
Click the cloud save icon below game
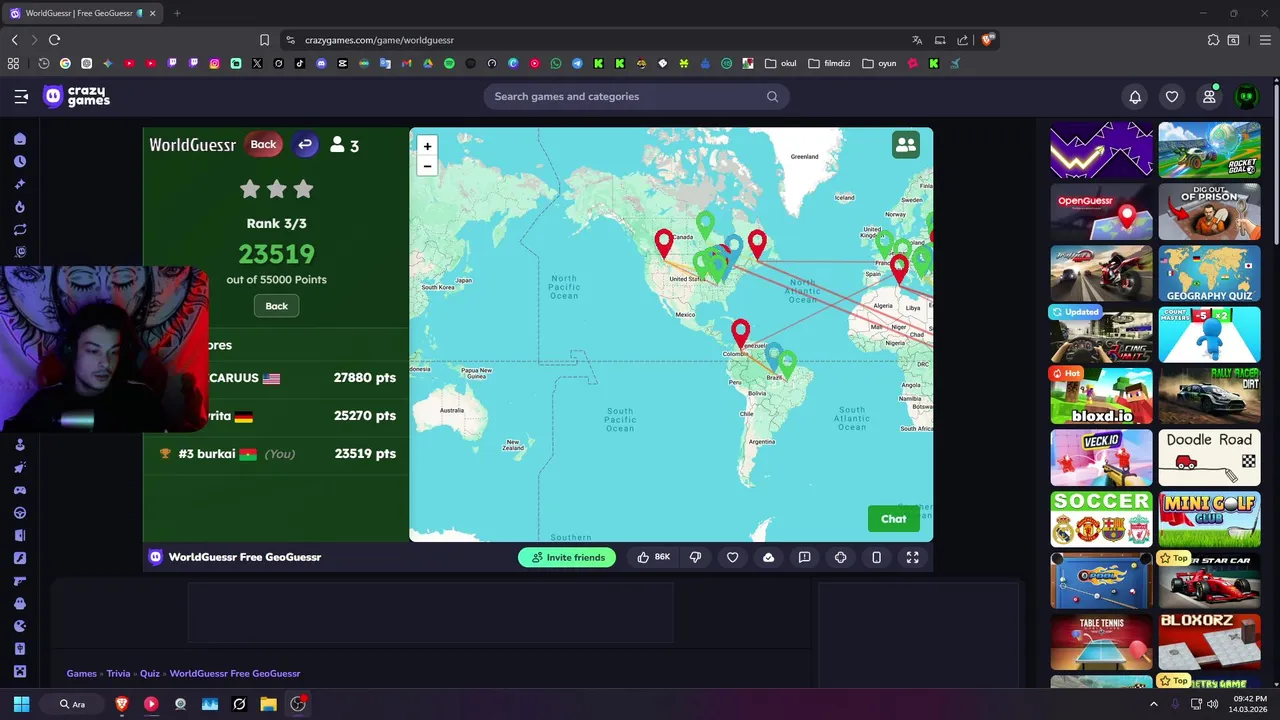pyautogui.click(x=768, y=557)
